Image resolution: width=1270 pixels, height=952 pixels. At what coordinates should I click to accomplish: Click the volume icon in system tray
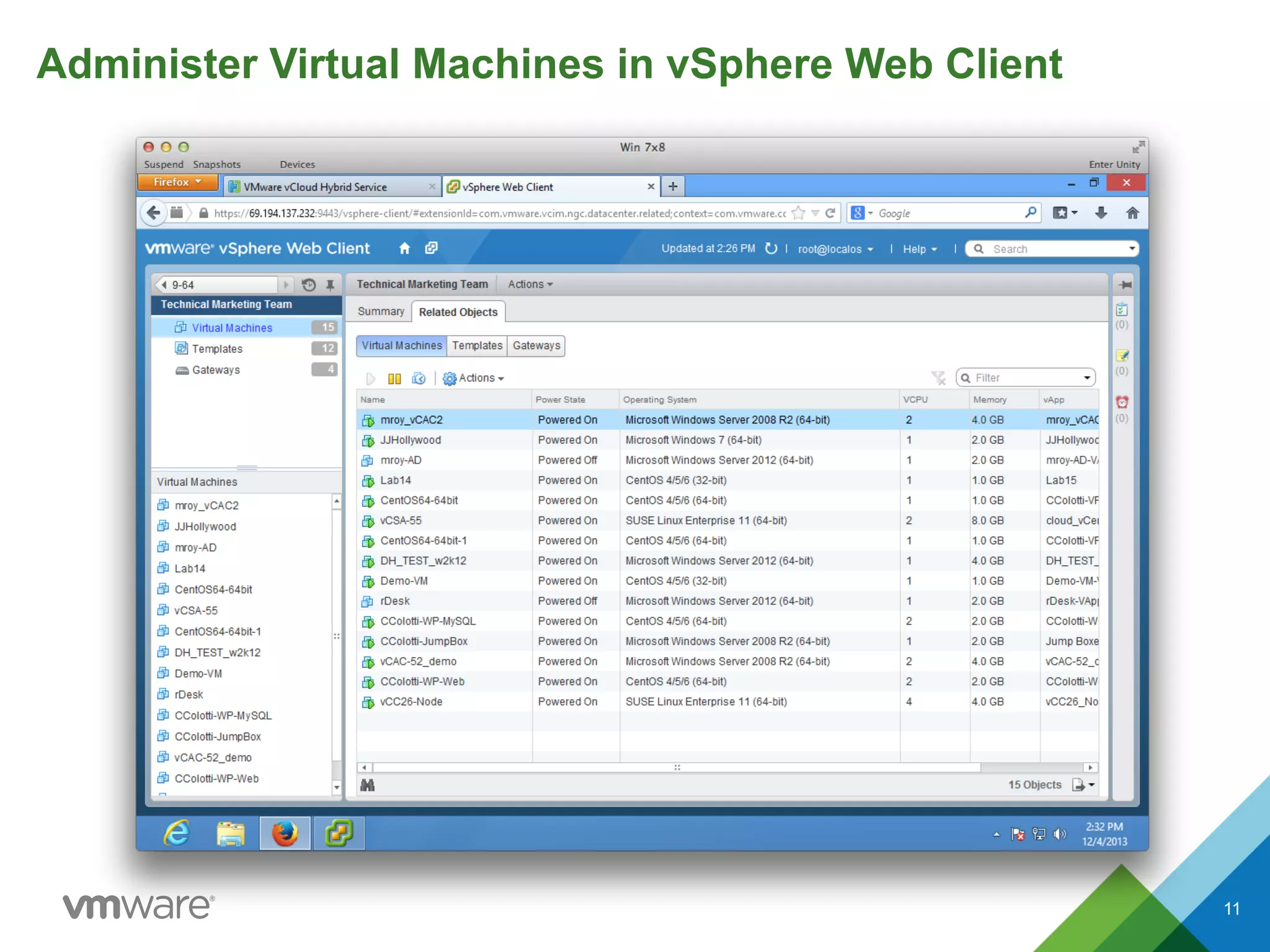[x=1060, y=834]
